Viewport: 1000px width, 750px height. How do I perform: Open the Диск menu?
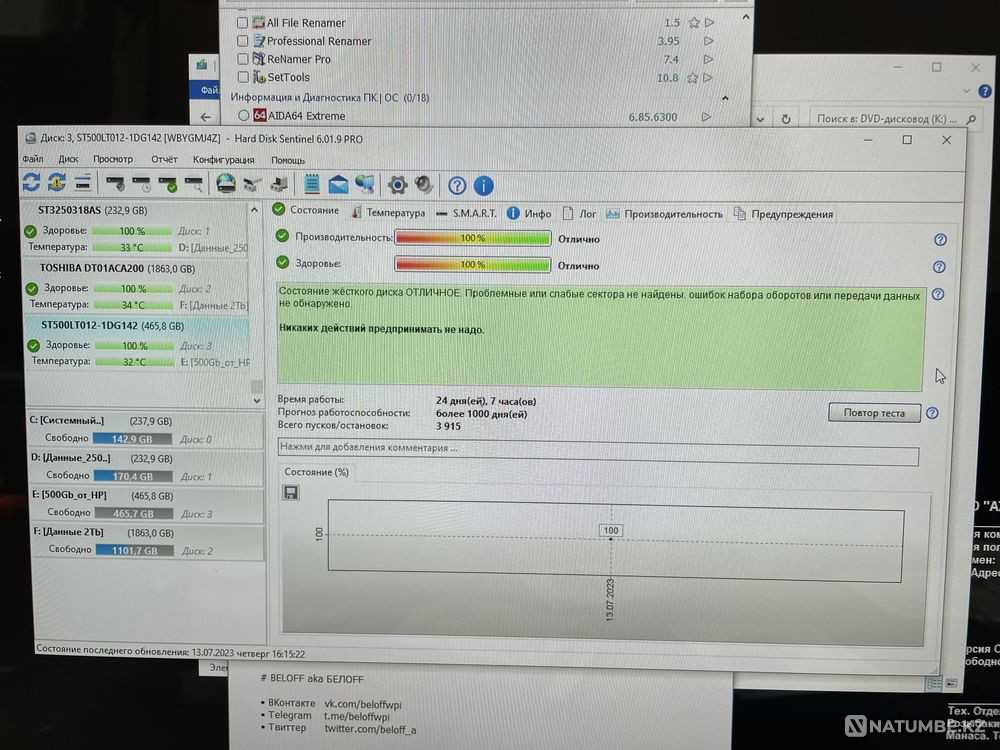point(68,159)
